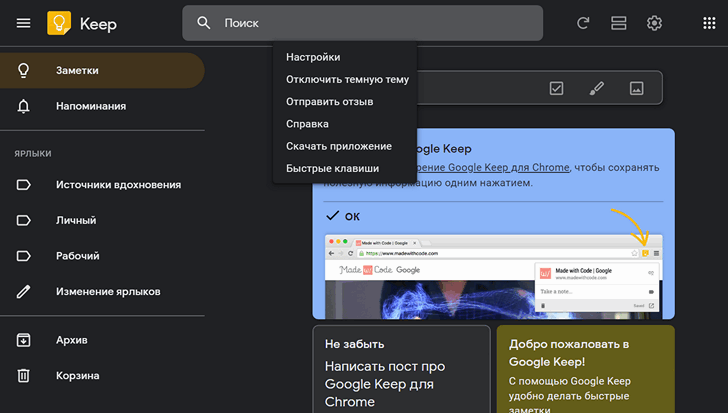Click the Keep logo icon
Viewport: 728px width, 413px height.
[59, 23]
